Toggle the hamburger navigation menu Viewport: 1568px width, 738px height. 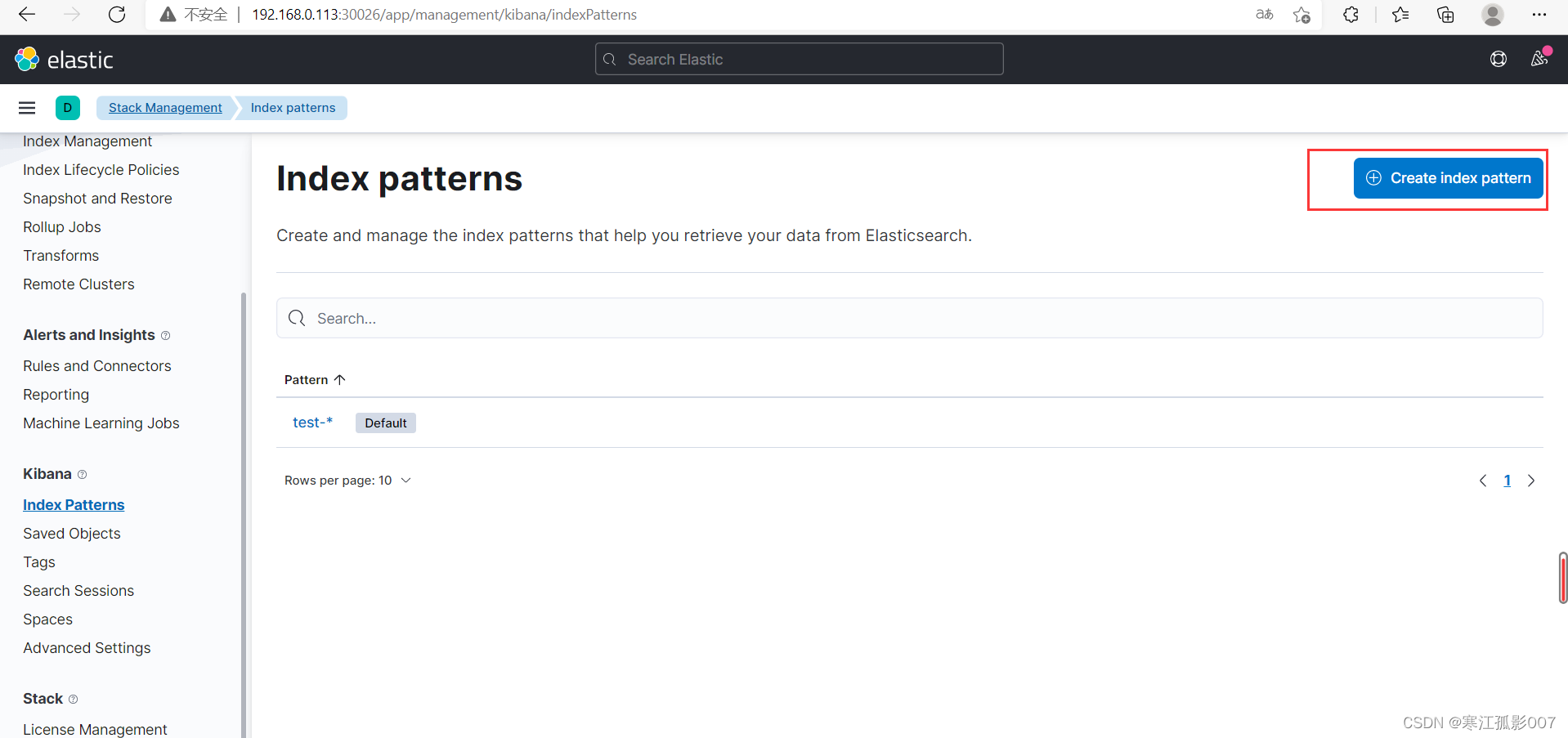27,108
